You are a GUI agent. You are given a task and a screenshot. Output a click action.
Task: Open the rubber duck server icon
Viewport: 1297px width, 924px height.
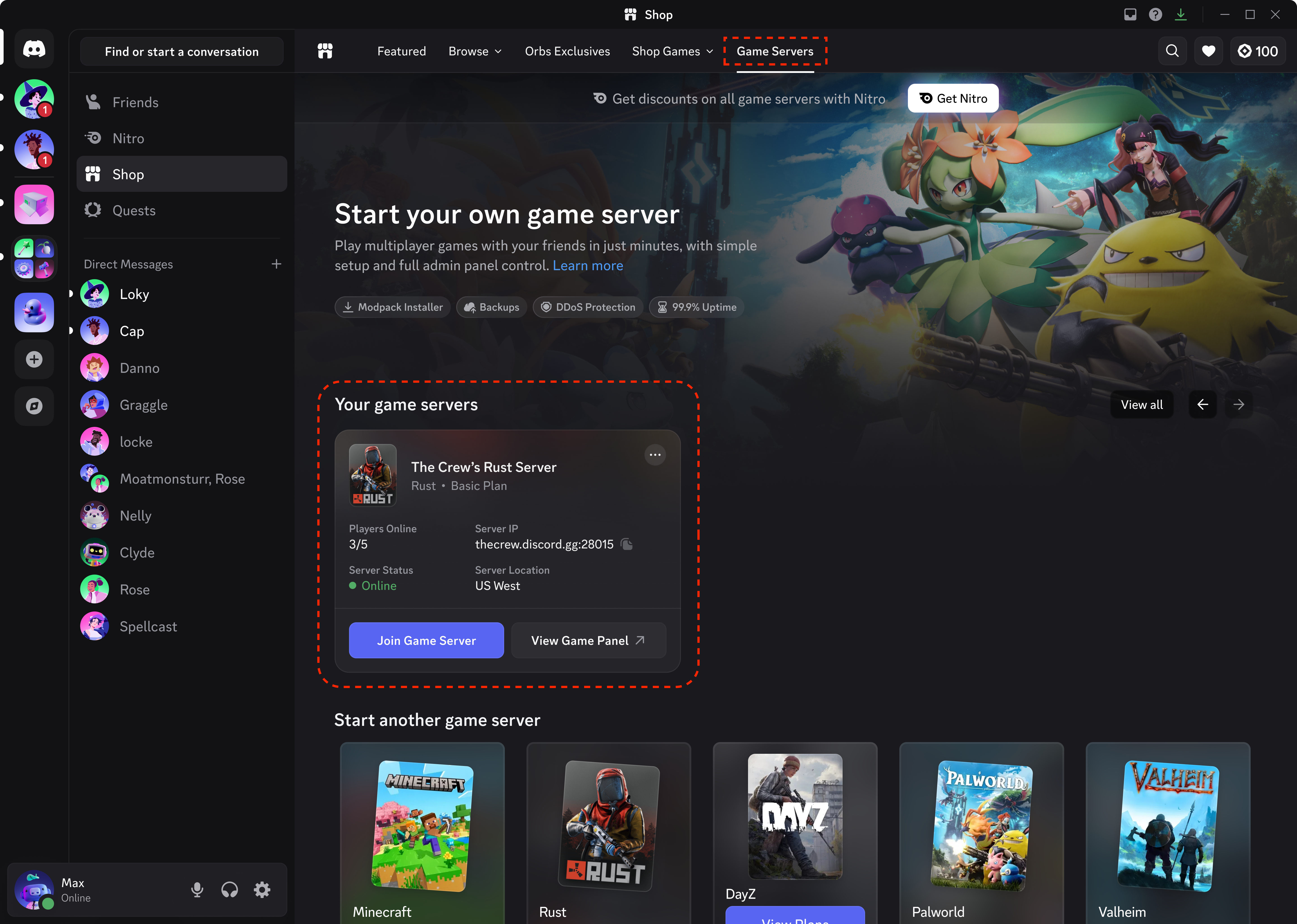[34, 312]
